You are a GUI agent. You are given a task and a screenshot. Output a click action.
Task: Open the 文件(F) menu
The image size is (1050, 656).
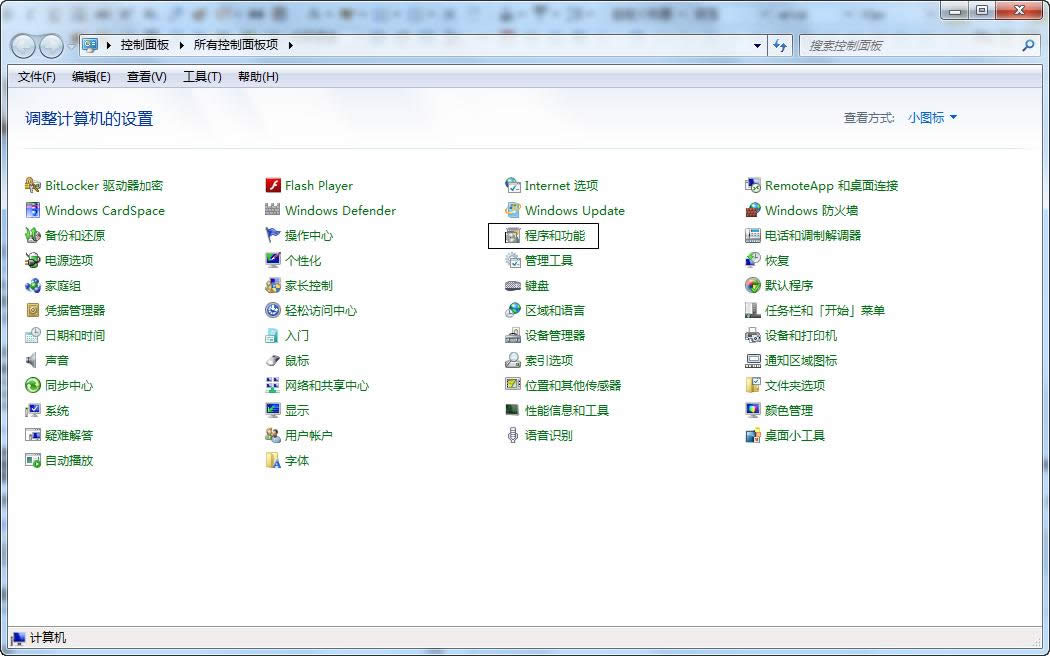[37, 77]
